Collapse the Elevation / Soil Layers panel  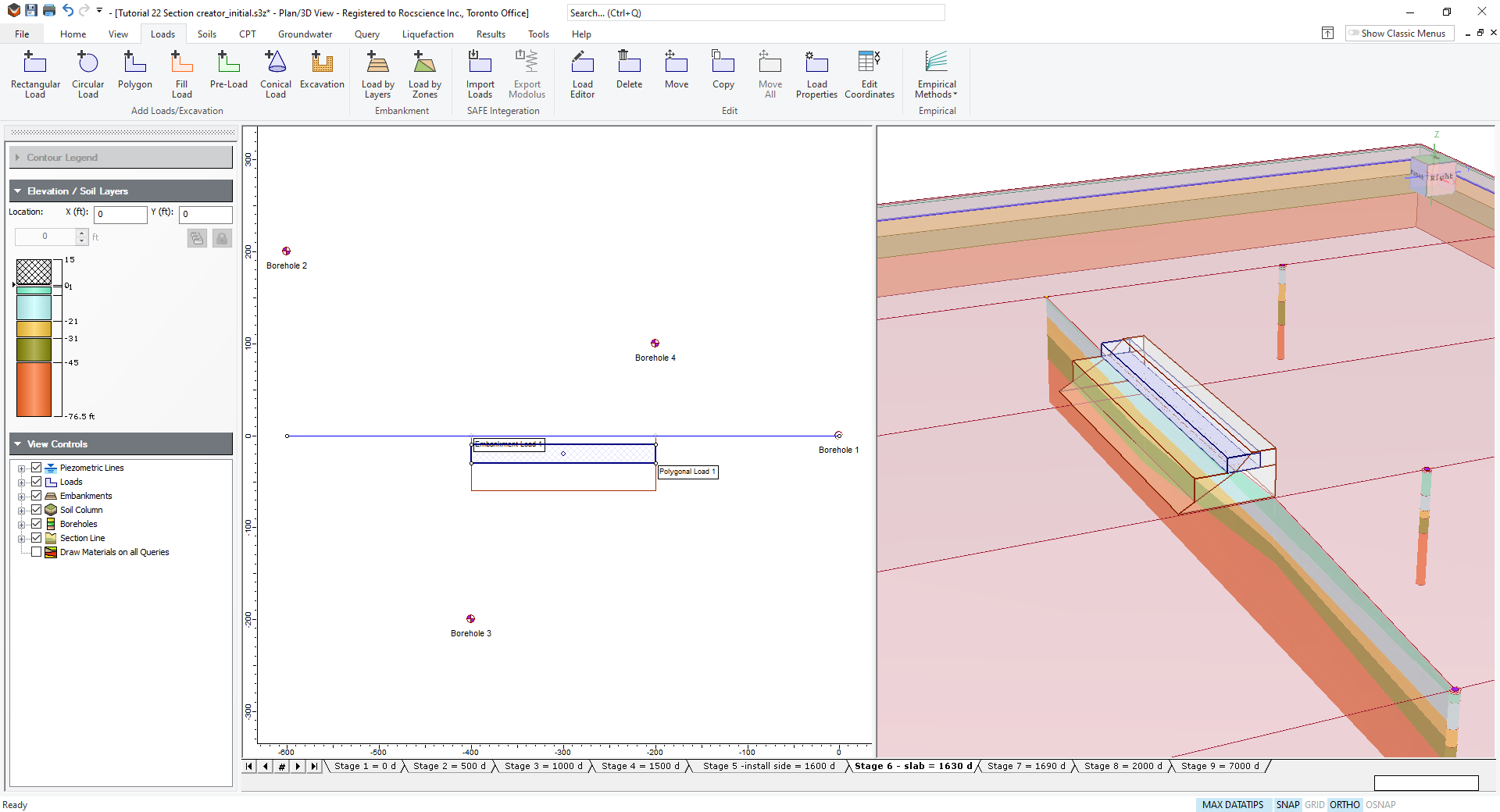[x=17, y=191]
